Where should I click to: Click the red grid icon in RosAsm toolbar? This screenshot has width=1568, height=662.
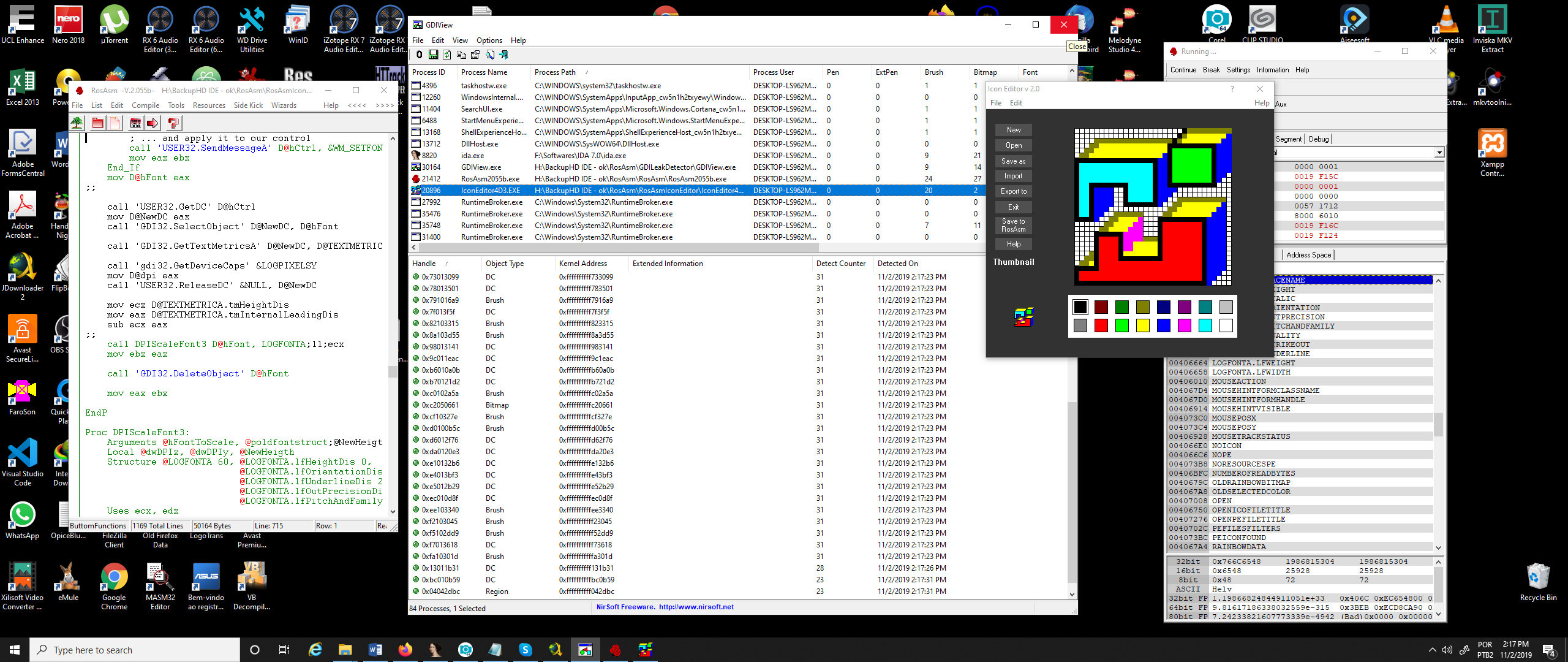coord(135,123)
